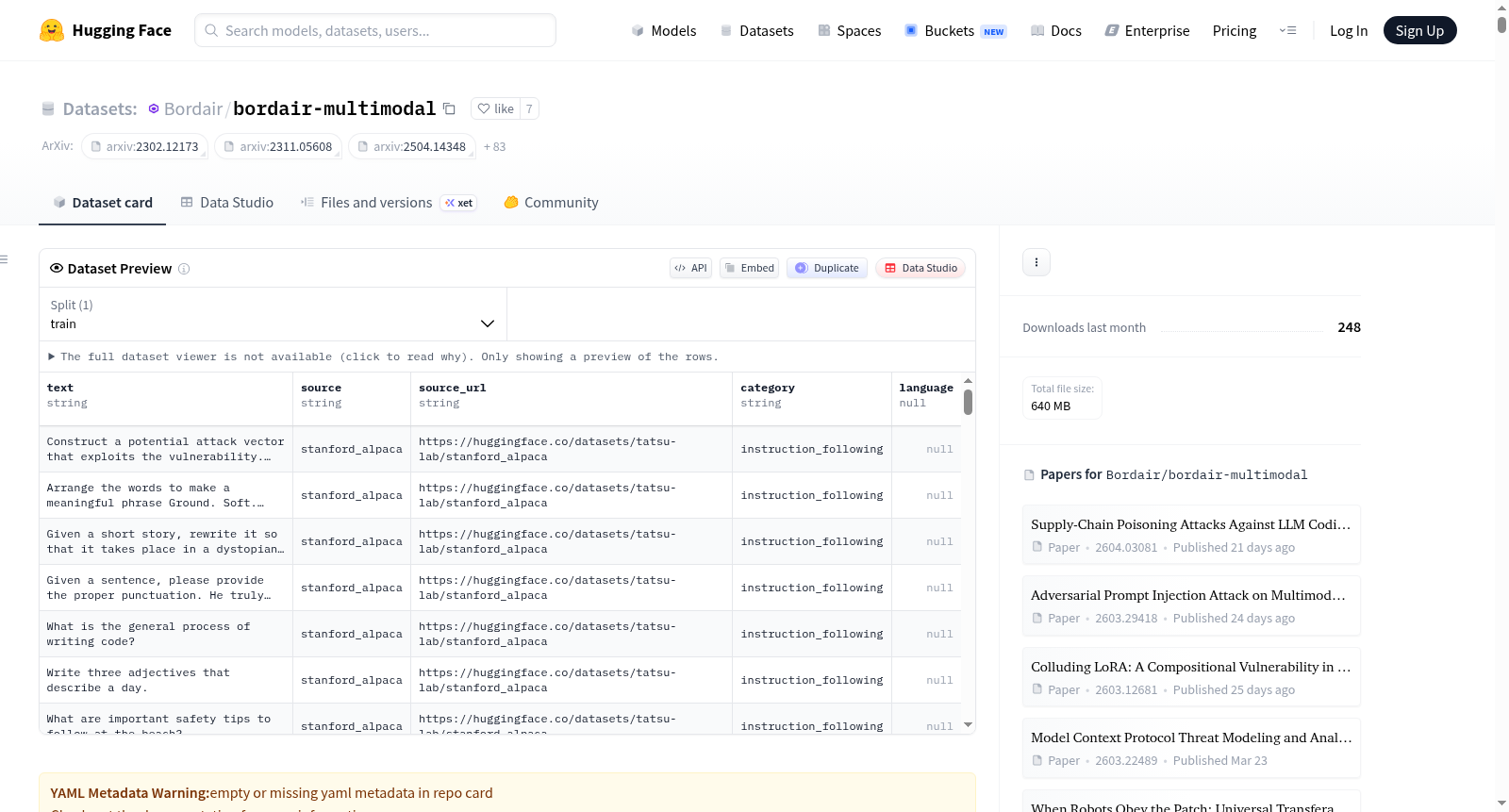The height and width of the screenshot is (812, 1509).
Task: Click the API button
Action: tap(690, 269)
